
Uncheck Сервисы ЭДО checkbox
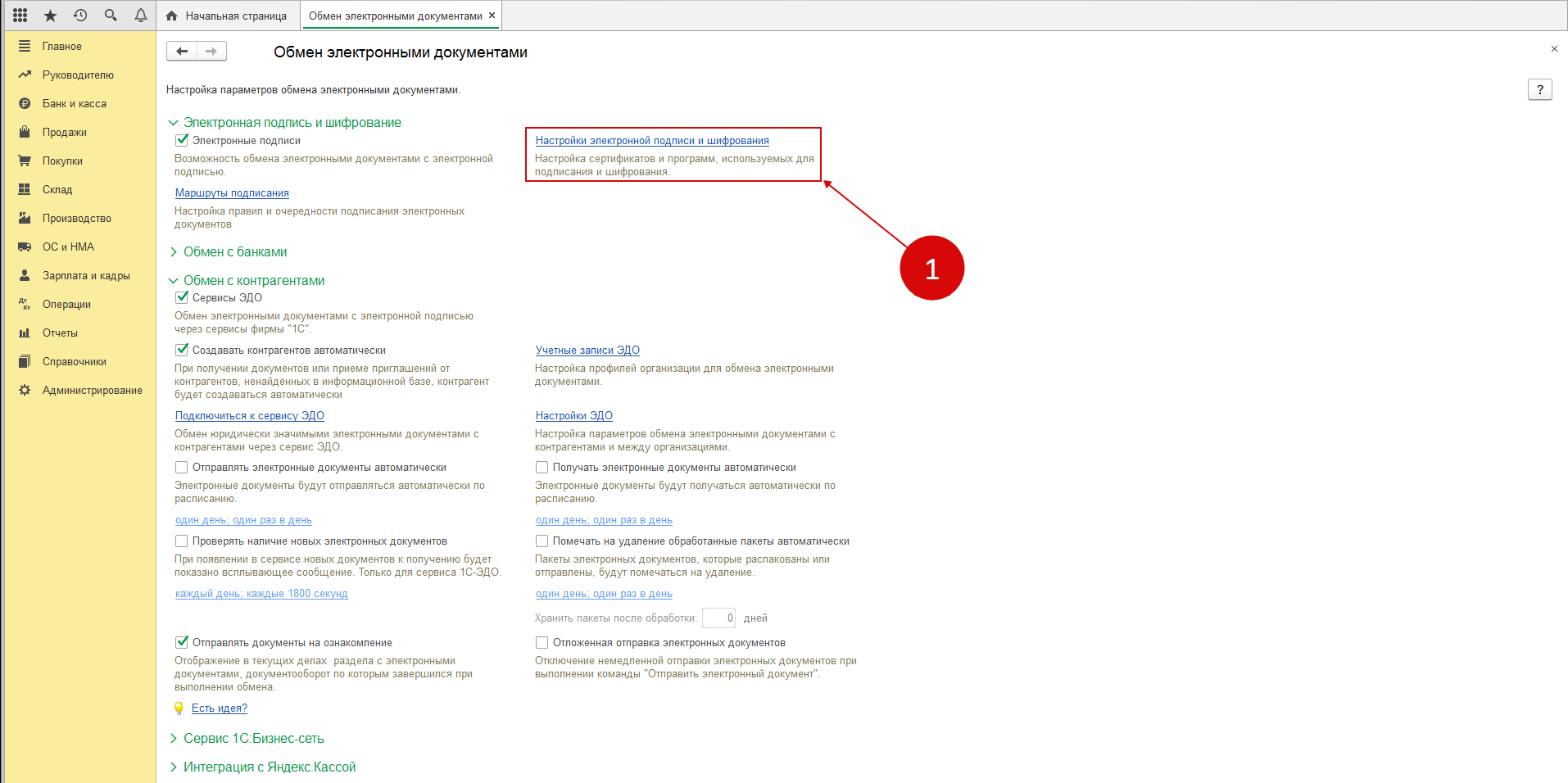click(182, 297)
